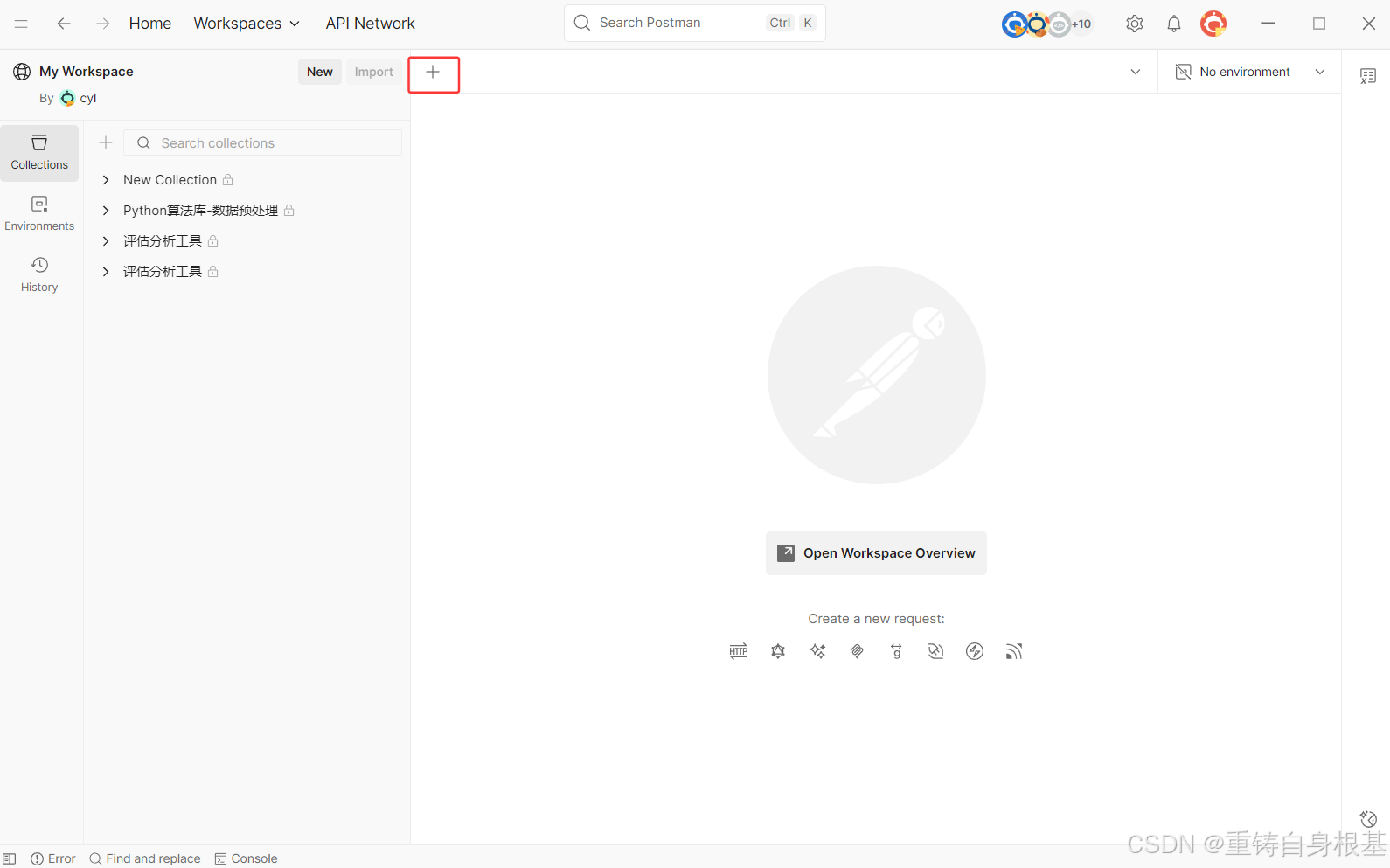The width and height of the screenshot is (1390, 868).
Task: Open the No environment selector
Action: [1251, 72]
